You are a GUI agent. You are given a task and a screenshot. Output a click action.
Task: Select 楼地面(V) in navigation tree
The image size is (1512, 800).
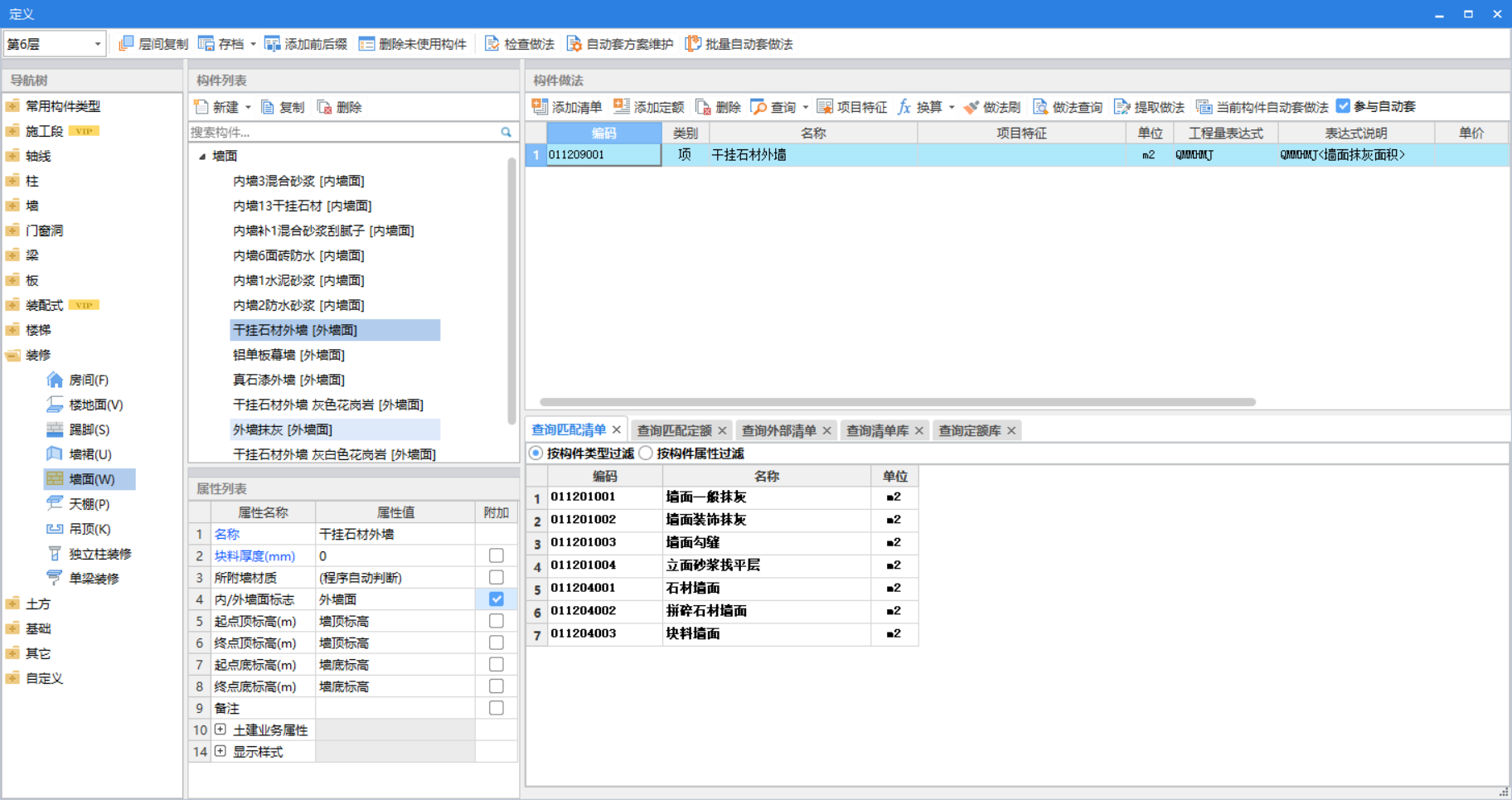point(95,405)
